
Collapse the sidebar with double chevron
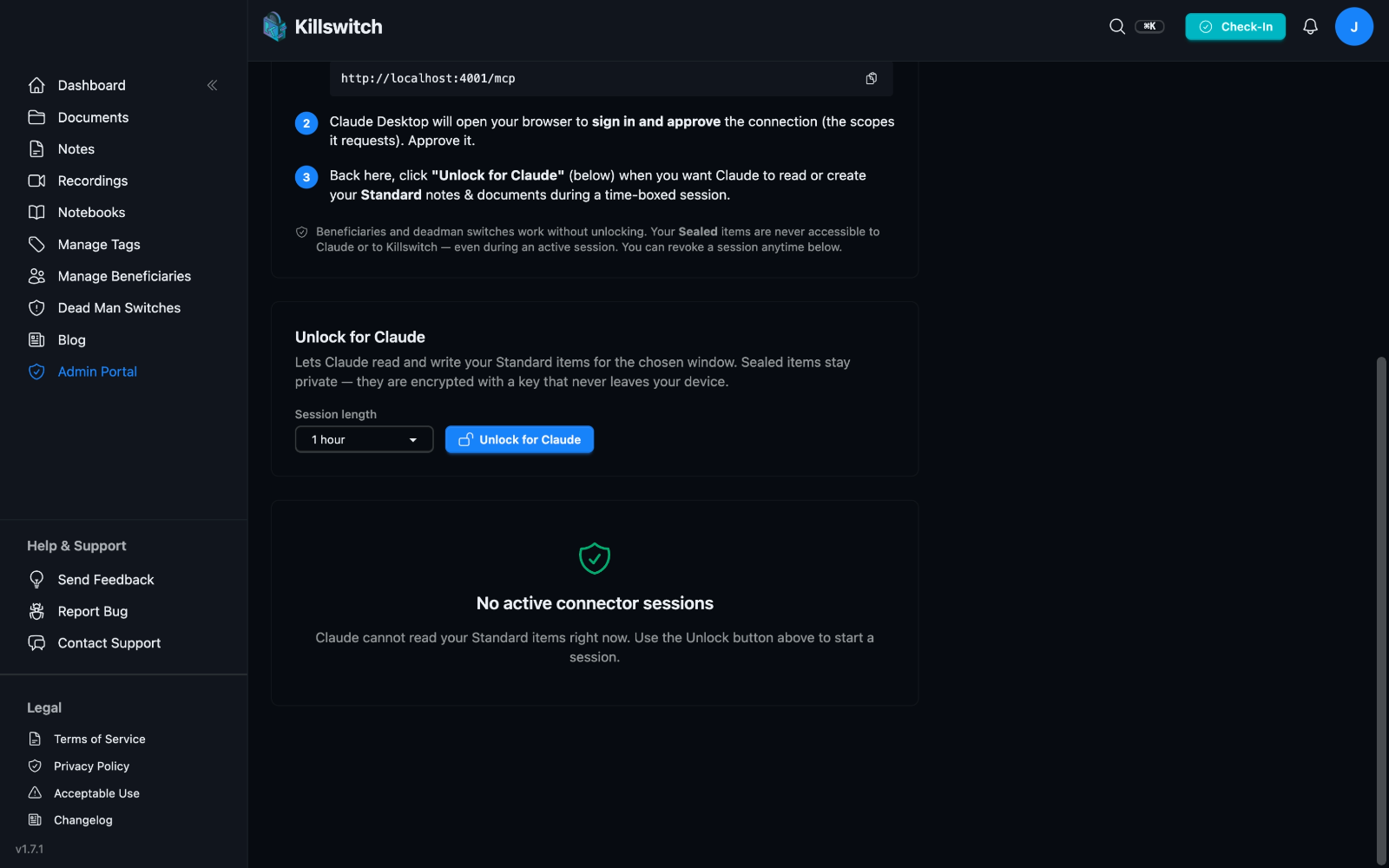pyautogui.click(x=212, y=85)
